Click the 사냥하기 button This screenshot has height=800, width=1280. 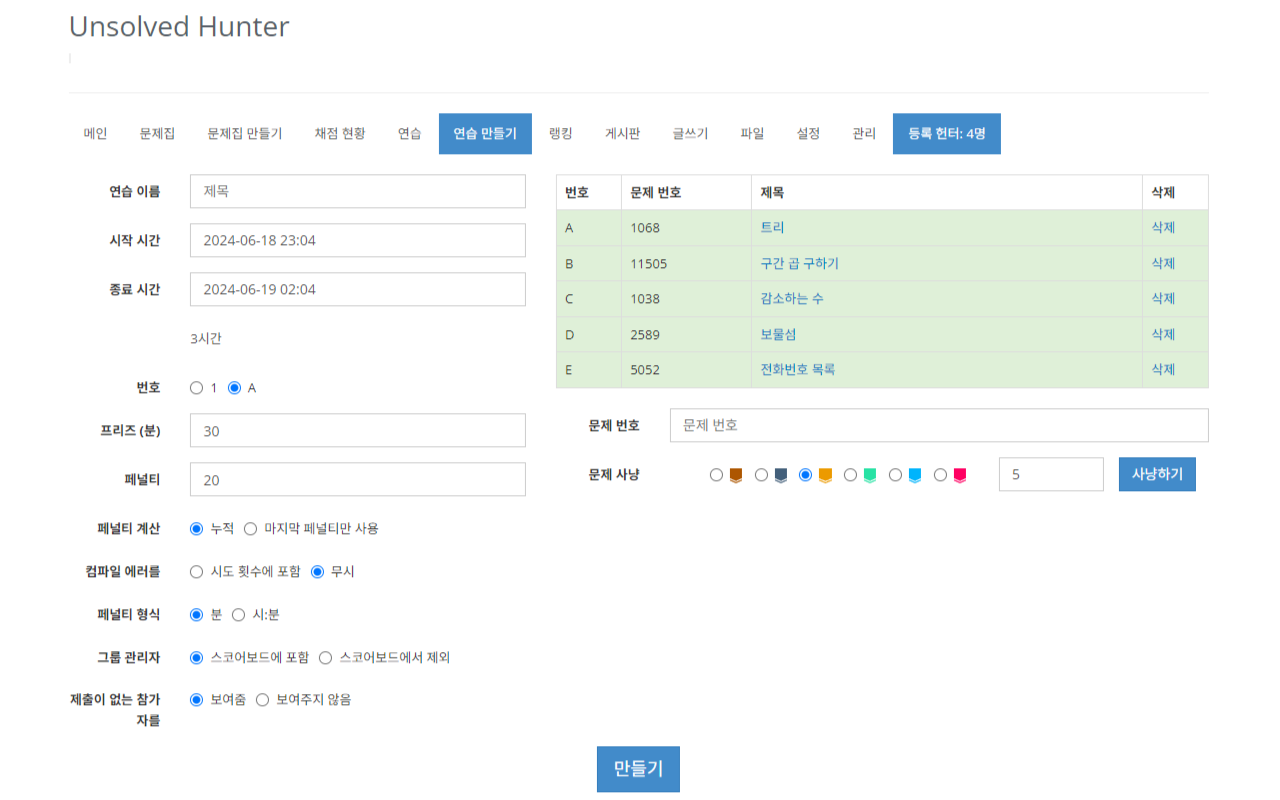(x=1157, y=474)
